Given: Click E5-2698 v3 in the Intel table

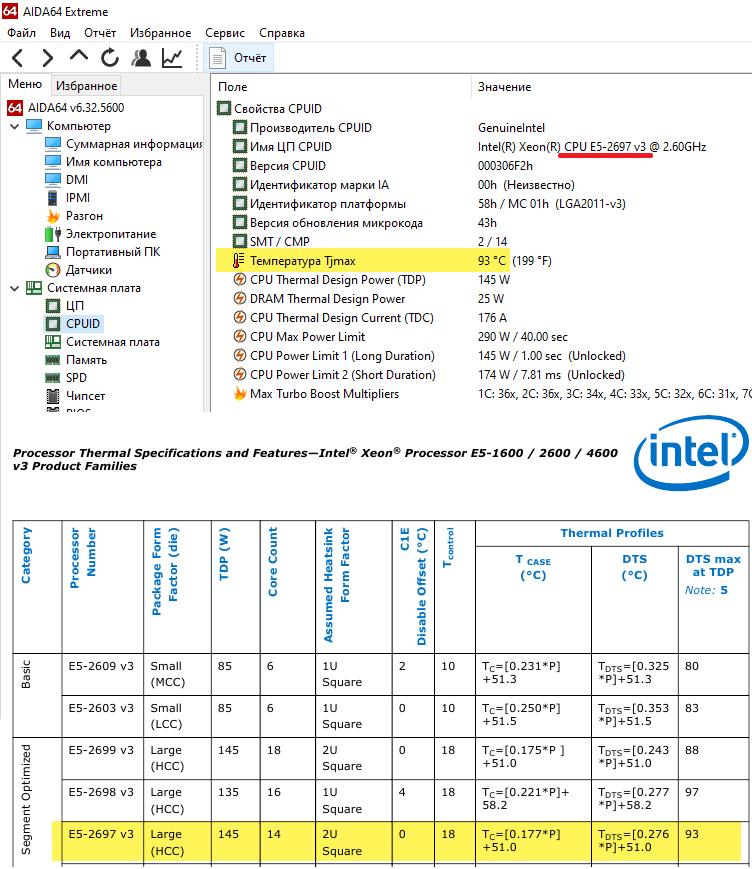Looking at the screenshot, I should tap(101, 792).
